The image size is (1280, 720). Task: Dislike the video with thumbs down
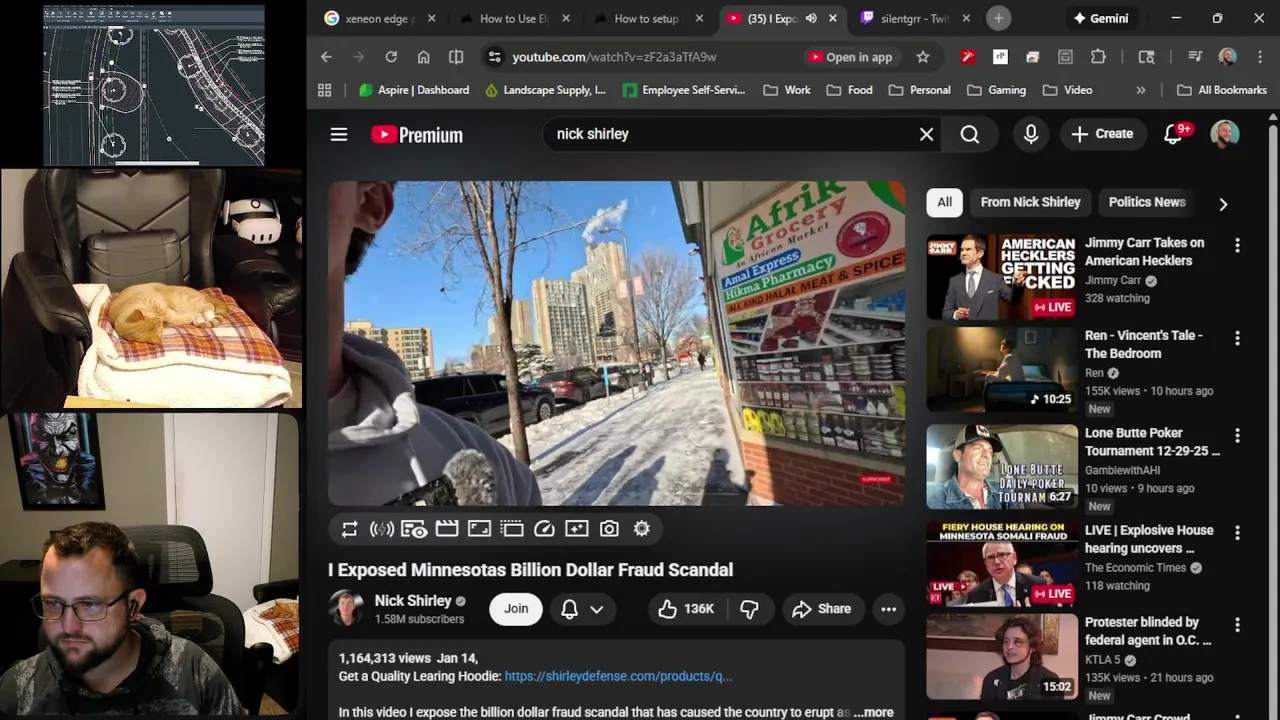749,609
